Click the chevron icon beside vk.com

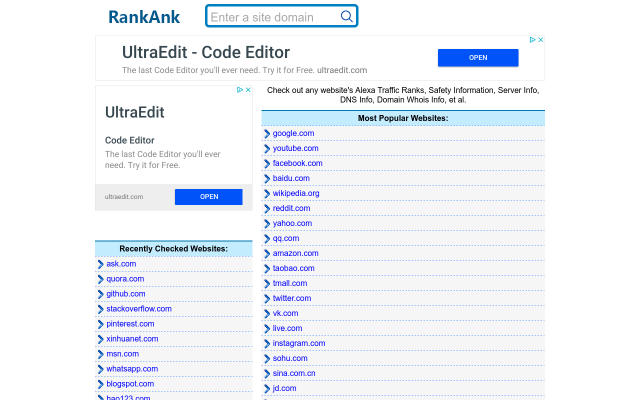(267, 314)
